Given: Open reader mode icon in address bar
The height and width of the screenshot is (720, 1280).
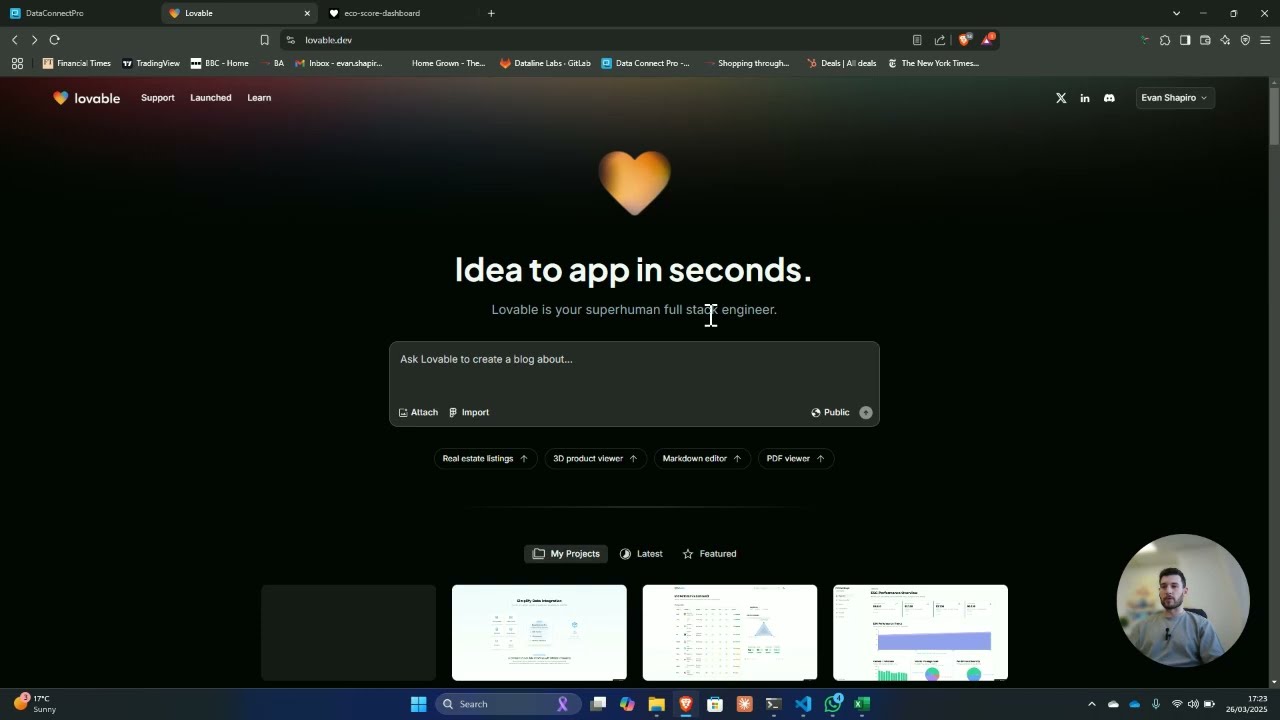Looking at the screenshot, I should pyautogui.click(x=917, y=40).
